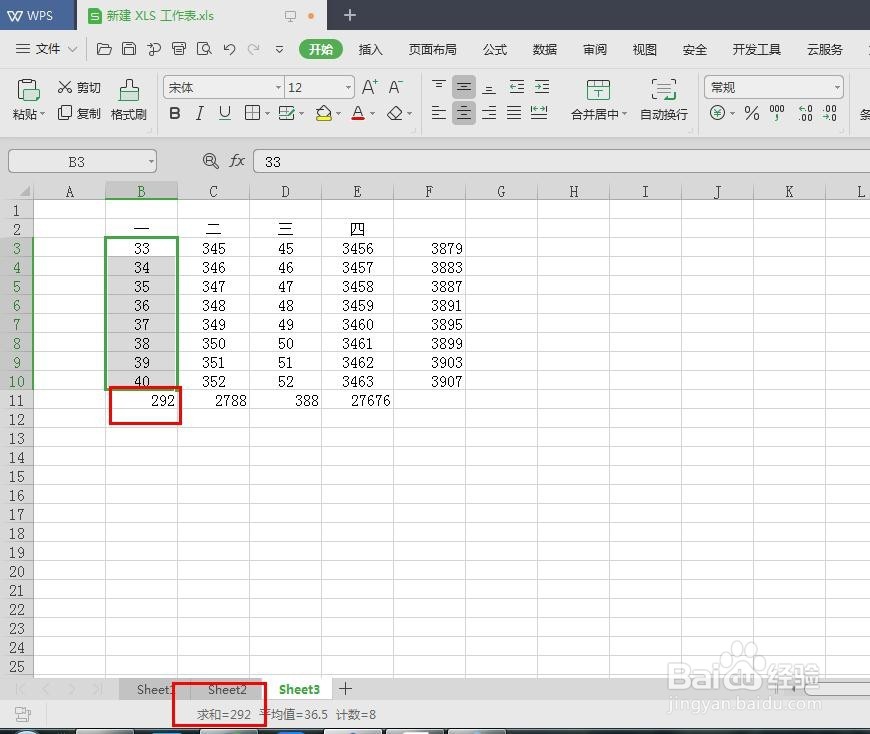This screenshot has height=734, width=870.
Task: Align text to top of cell
Action: 438,87
